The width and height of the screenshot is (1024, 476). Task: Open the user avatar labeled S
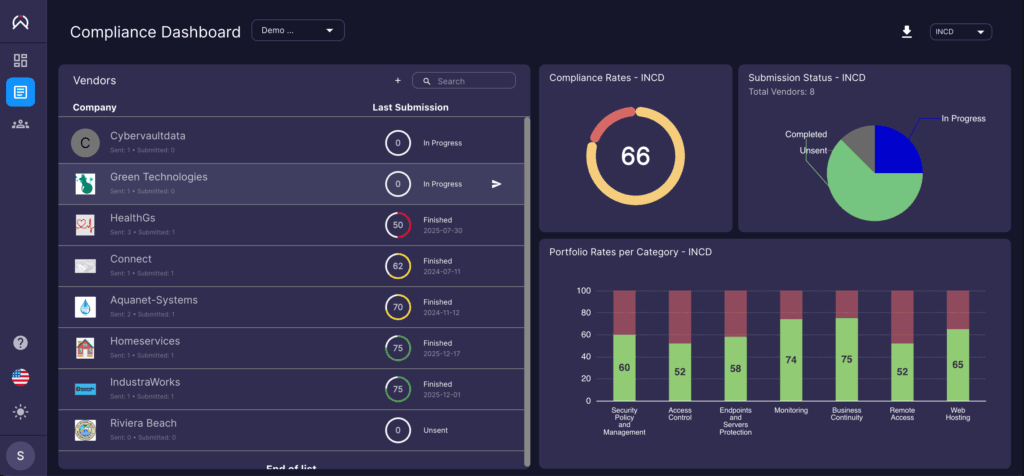coord(20,456)
